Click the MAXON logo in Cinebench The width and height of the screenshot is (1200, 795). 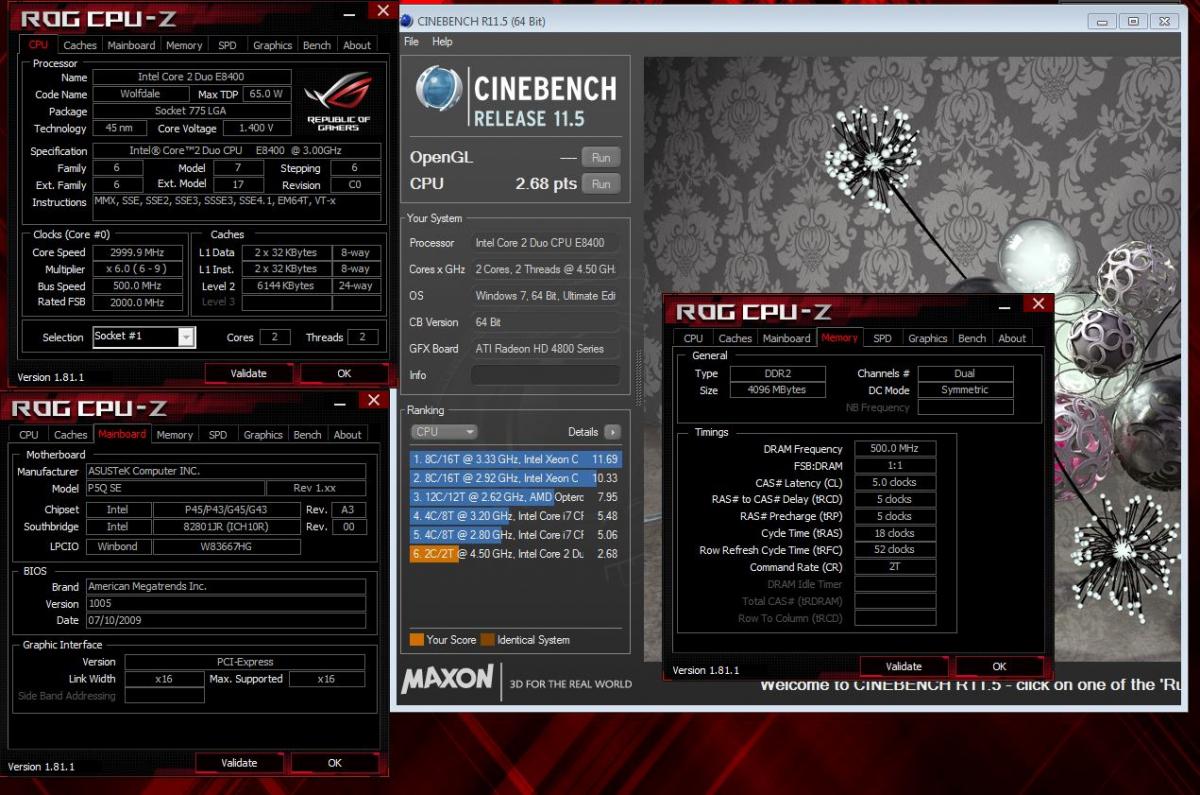(448, 680)
